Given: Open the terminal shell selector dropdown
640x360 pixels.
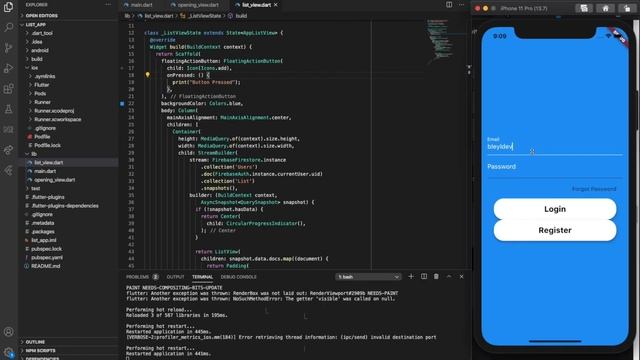Looking at the screenshot, I should (x=368, y=277).
